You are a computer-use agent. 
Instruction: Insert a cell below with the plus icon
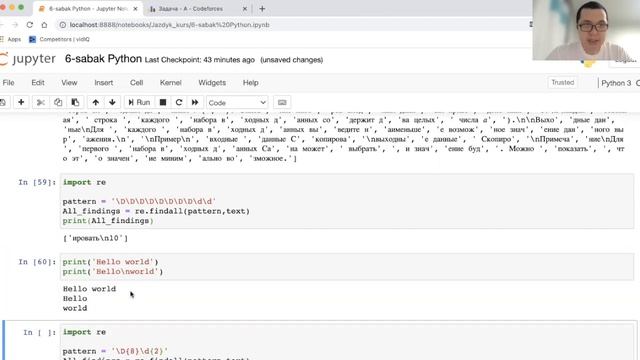click(x=21, y=102)
